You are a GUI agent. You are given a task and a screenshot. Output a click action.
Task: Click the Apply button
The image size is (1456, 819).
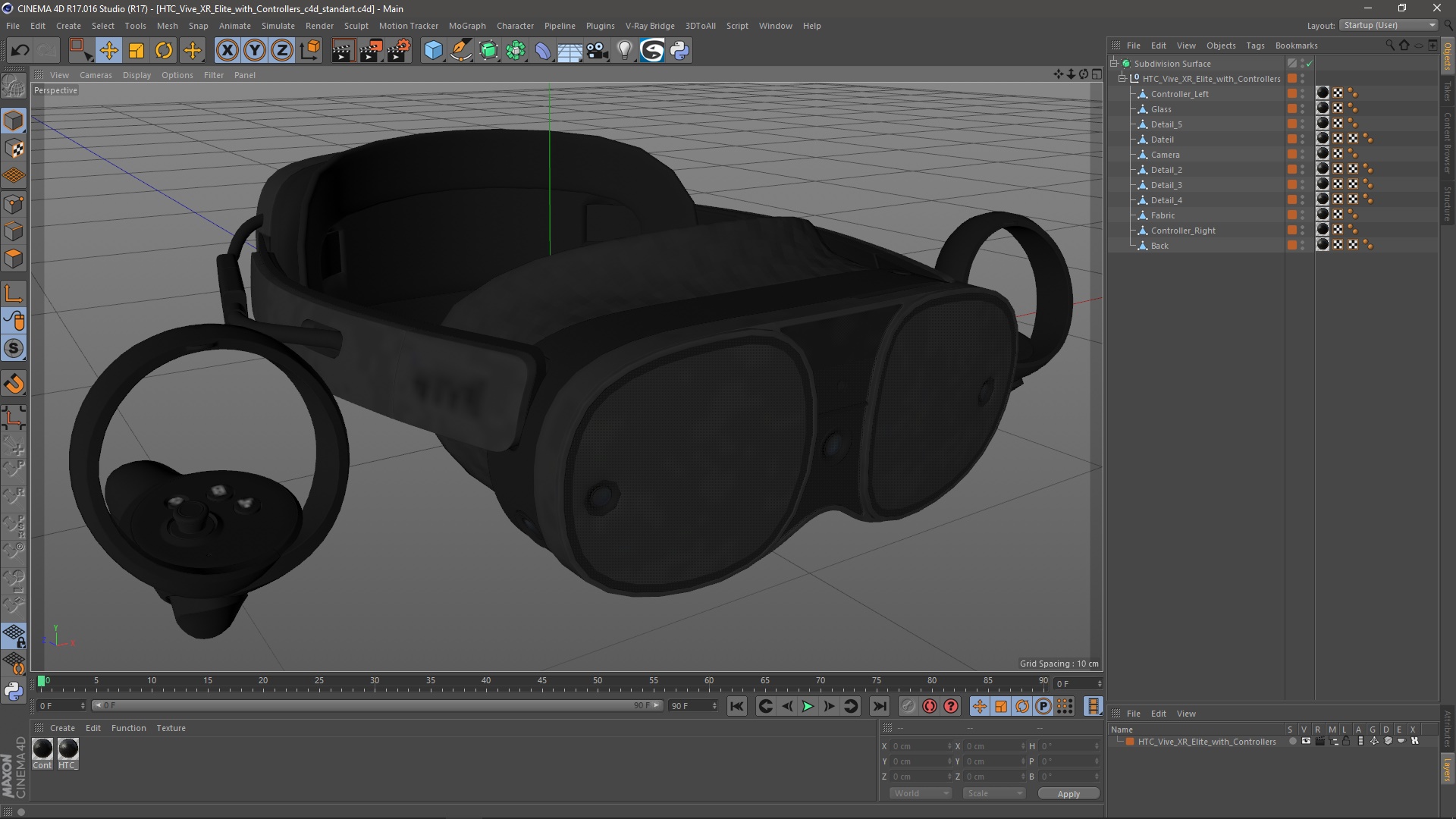1068,793
